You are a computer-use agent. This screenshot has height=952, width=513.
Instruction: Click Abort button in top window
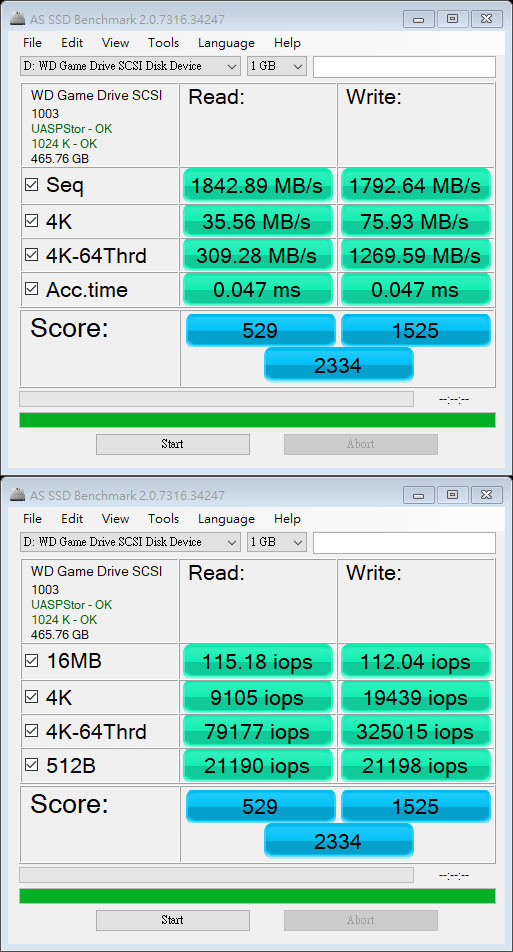point(361,444)
